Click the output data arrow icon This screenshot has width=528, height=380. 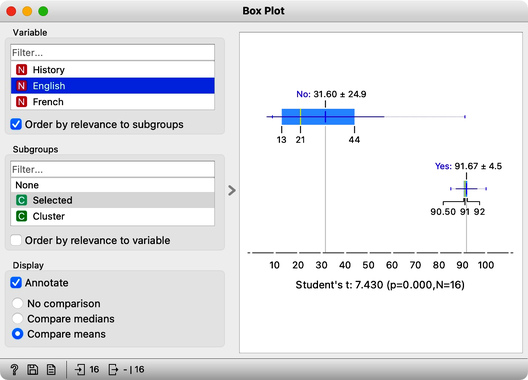pyautogui.click(x=113, y=370)
